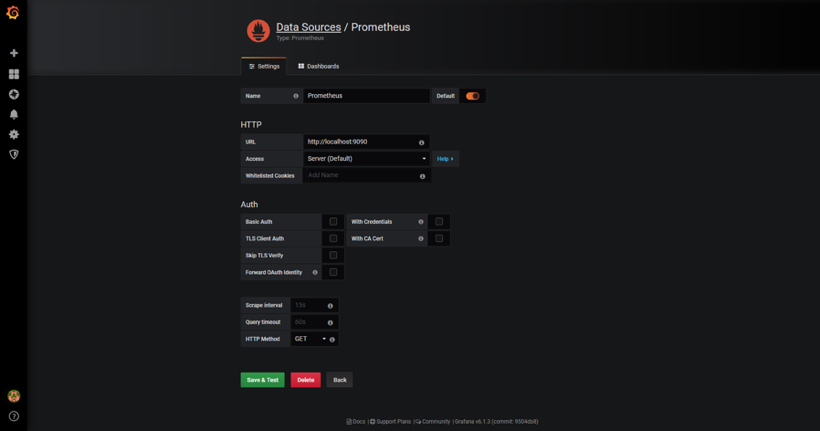Click the Save & Test button
Viewport: 820px width, 431px height.
262,380
